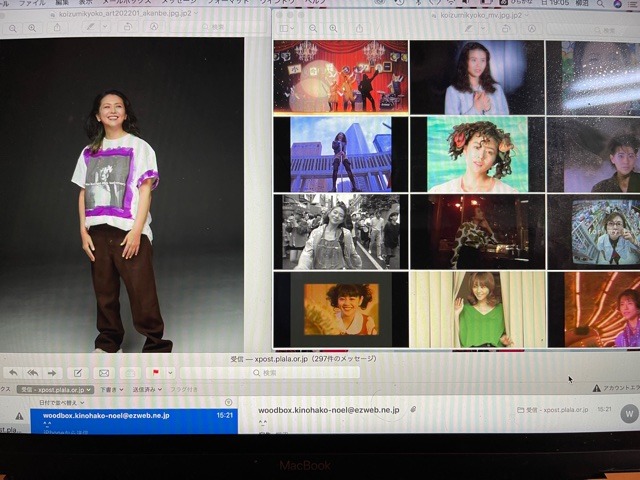Flag the selected message red
Screen dimensions: 640x480
coord(156,373)
